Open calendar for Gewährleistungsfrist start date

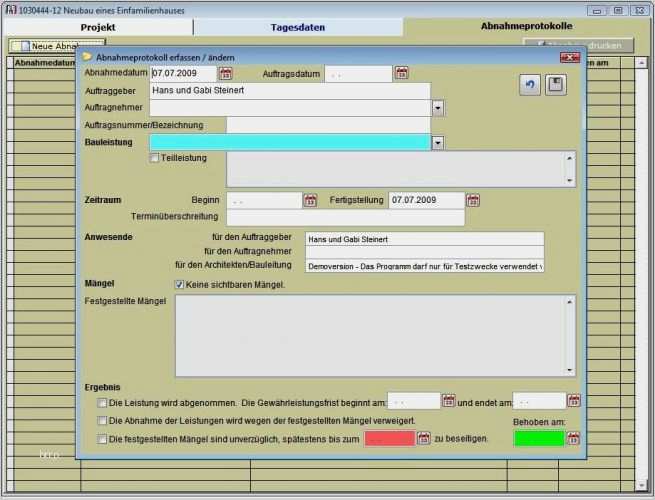(x=448, y=401)
